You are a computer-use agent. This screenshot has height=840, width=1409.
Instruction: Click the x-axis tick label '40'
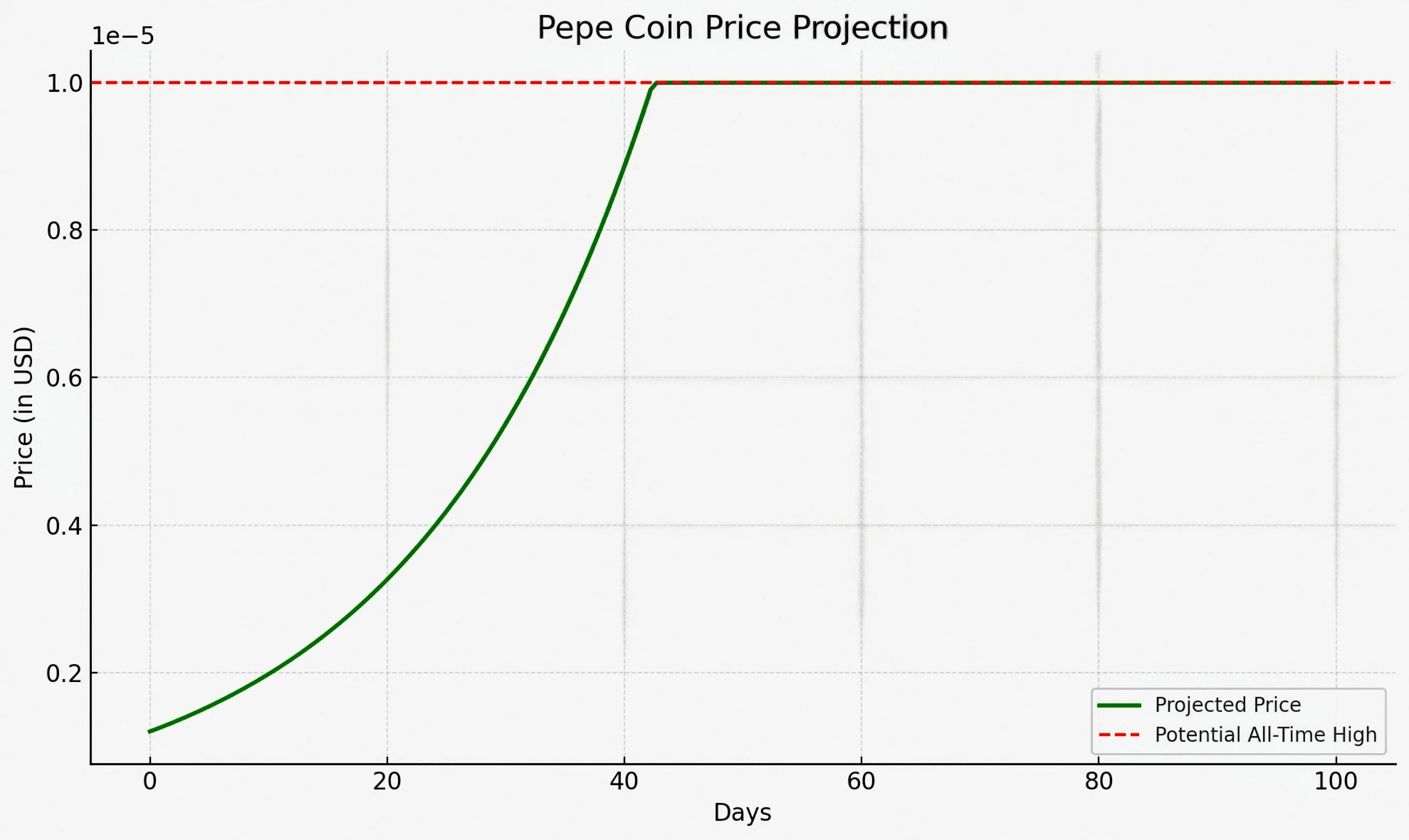click(x=624, y=782)
